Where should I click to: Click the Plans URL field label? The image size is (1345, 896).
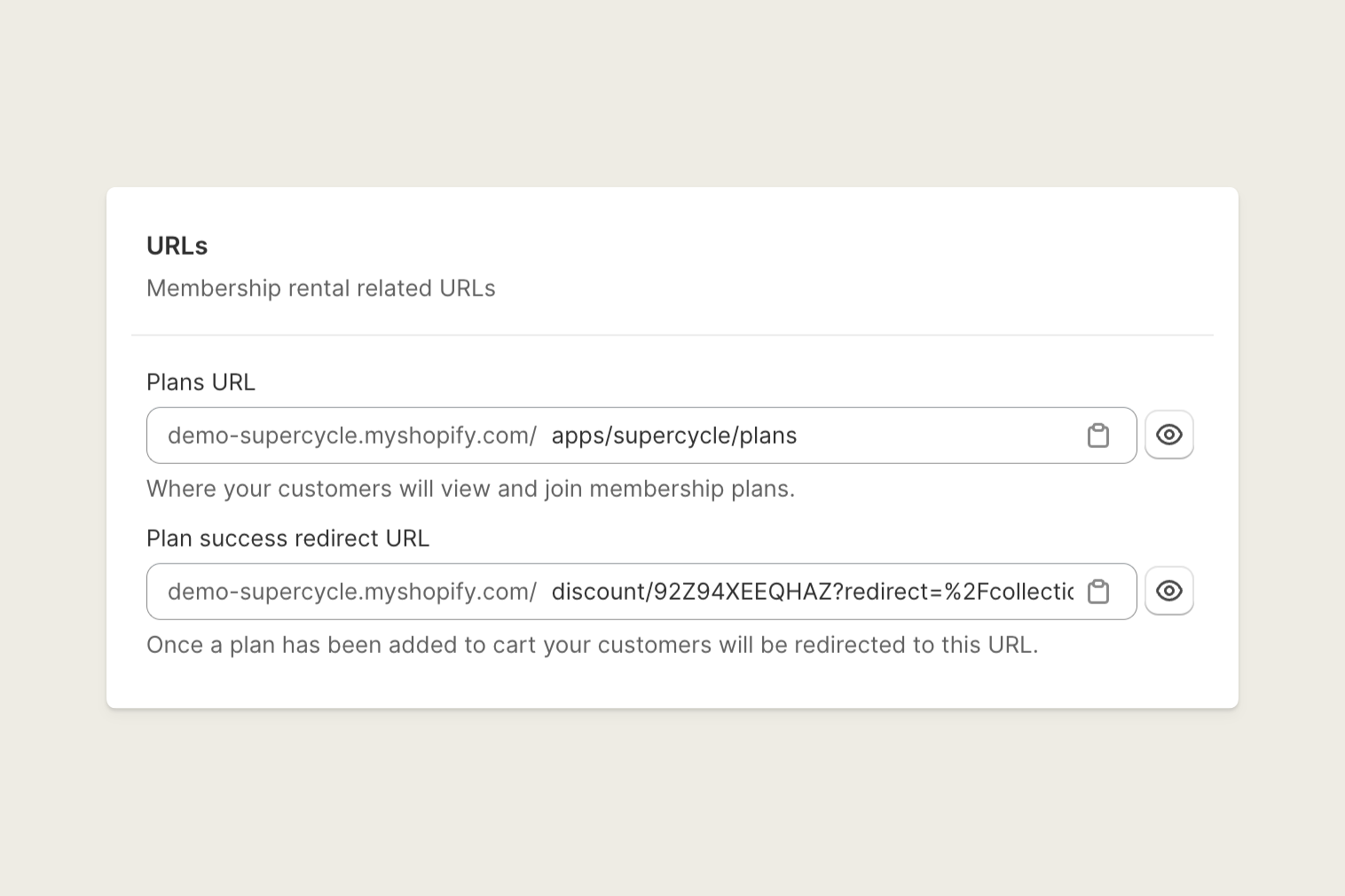[x=201, y=382]
